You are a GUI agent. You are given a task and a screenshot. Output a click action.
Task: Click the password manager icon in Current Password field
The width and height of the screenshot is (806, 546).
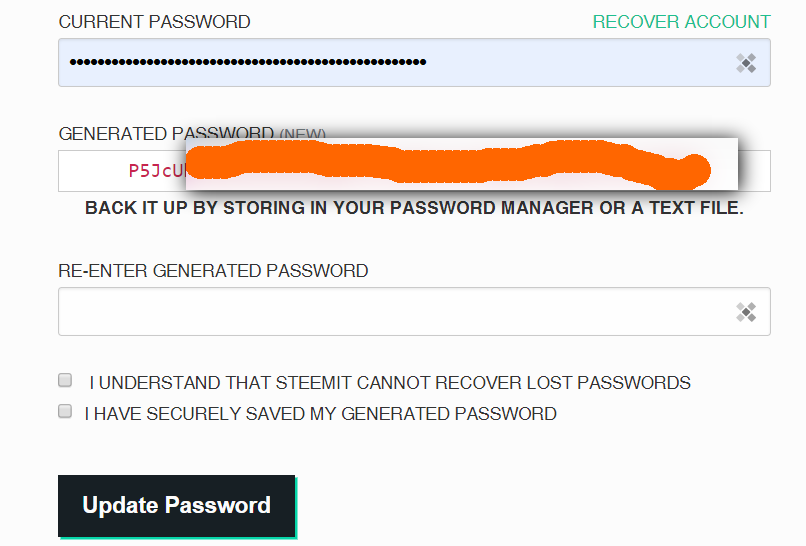click(746, 63)
